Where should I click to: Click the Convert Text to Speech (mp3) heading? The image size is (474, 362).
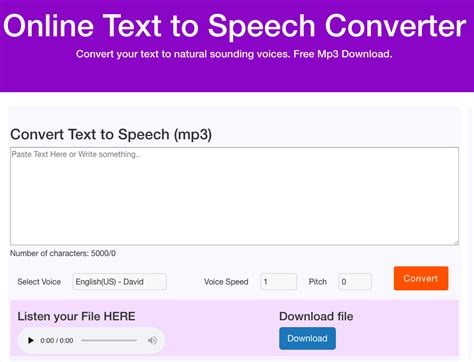tap(111, 135)
